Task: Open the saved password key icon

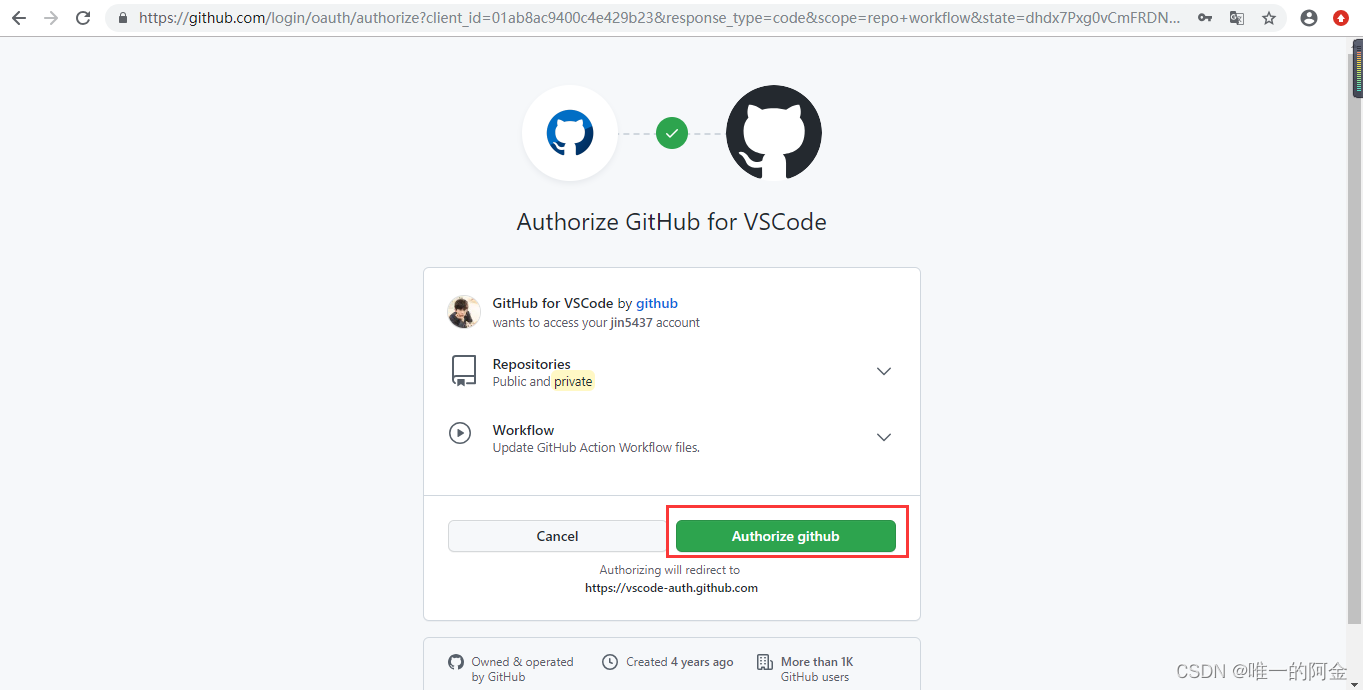Action: [1205, 18]
